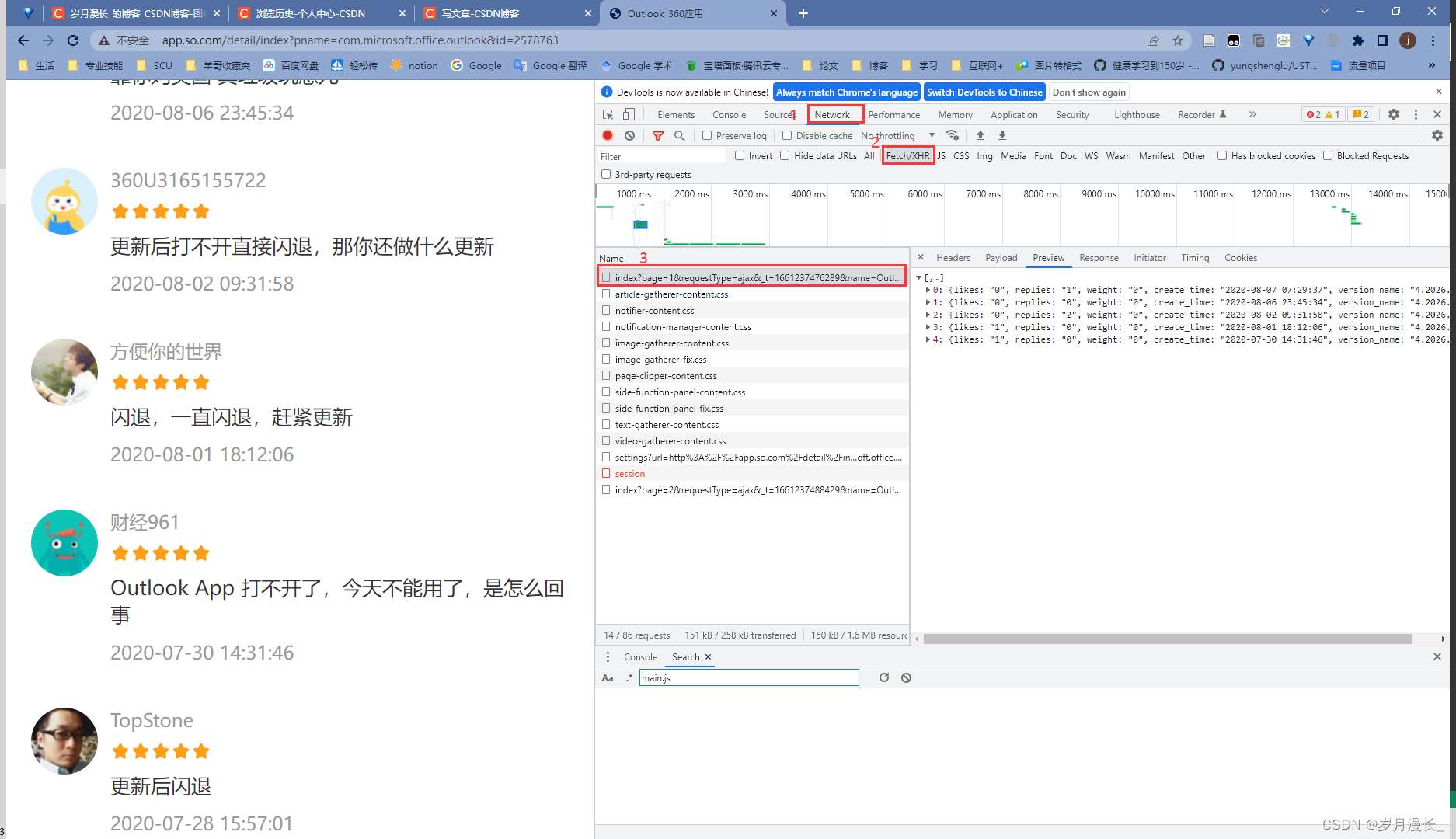Focus the network Filter text box
1456x839 pixels.
[662, 156]
